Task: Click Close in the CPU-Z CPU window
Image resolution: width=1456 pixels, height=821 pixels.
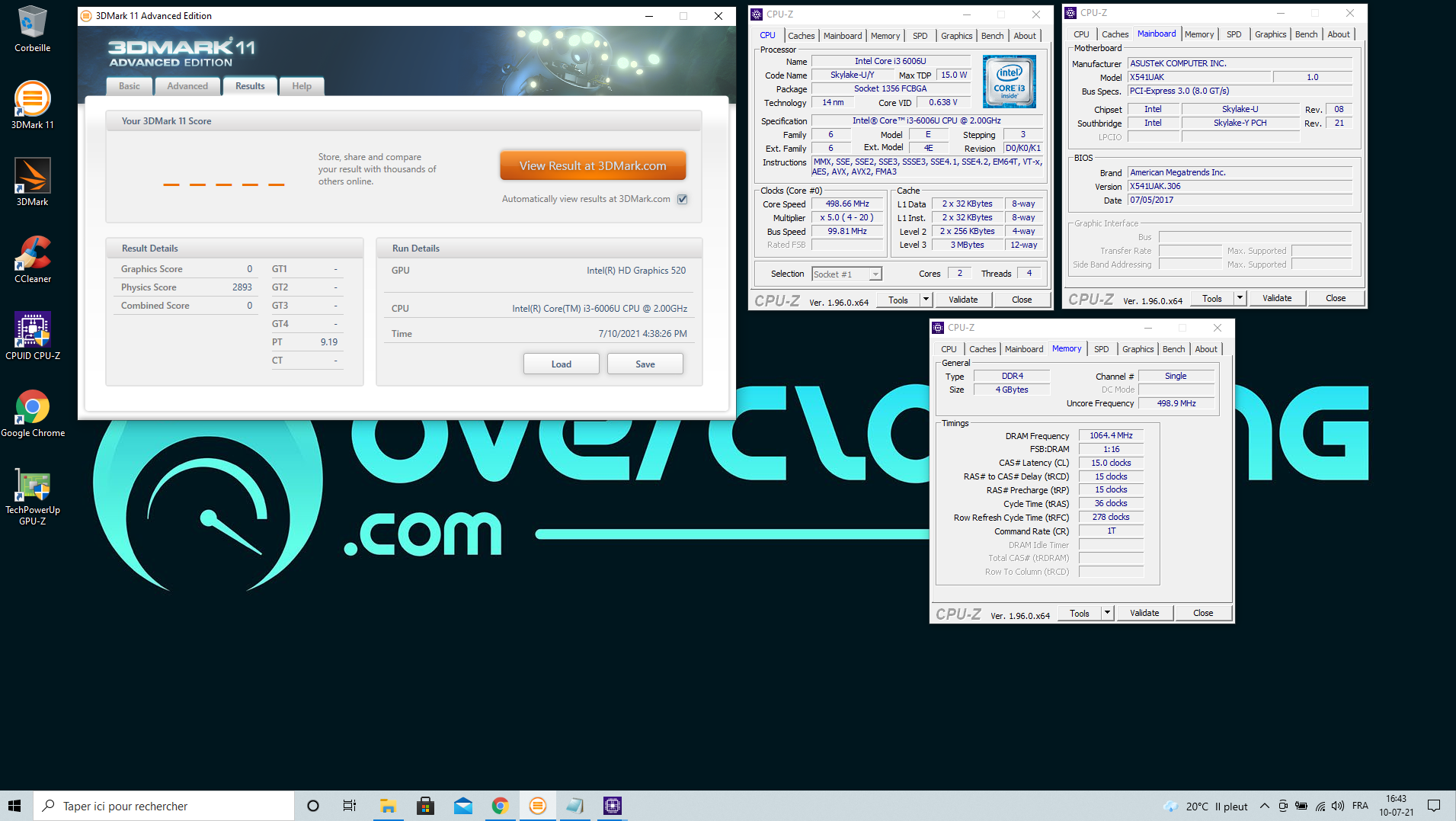Action: click(x=1021, y=300)
